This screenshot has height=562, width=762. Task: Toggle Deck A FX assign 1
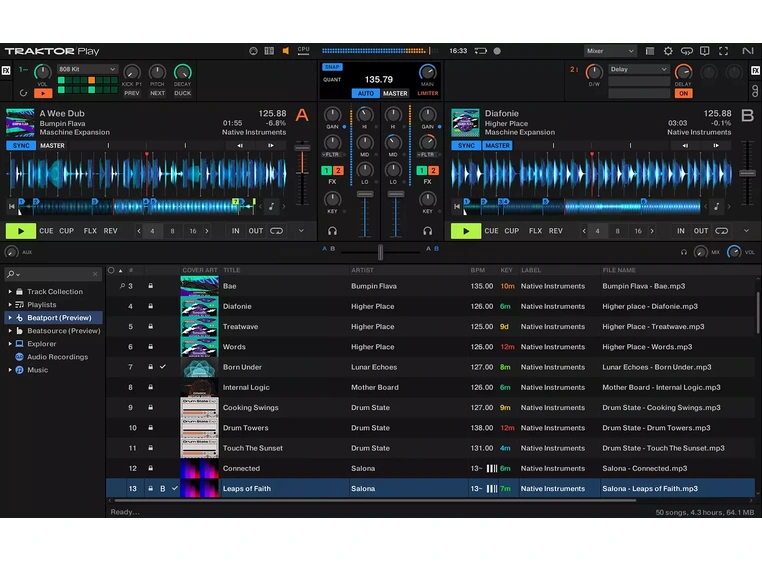[327, 170]
